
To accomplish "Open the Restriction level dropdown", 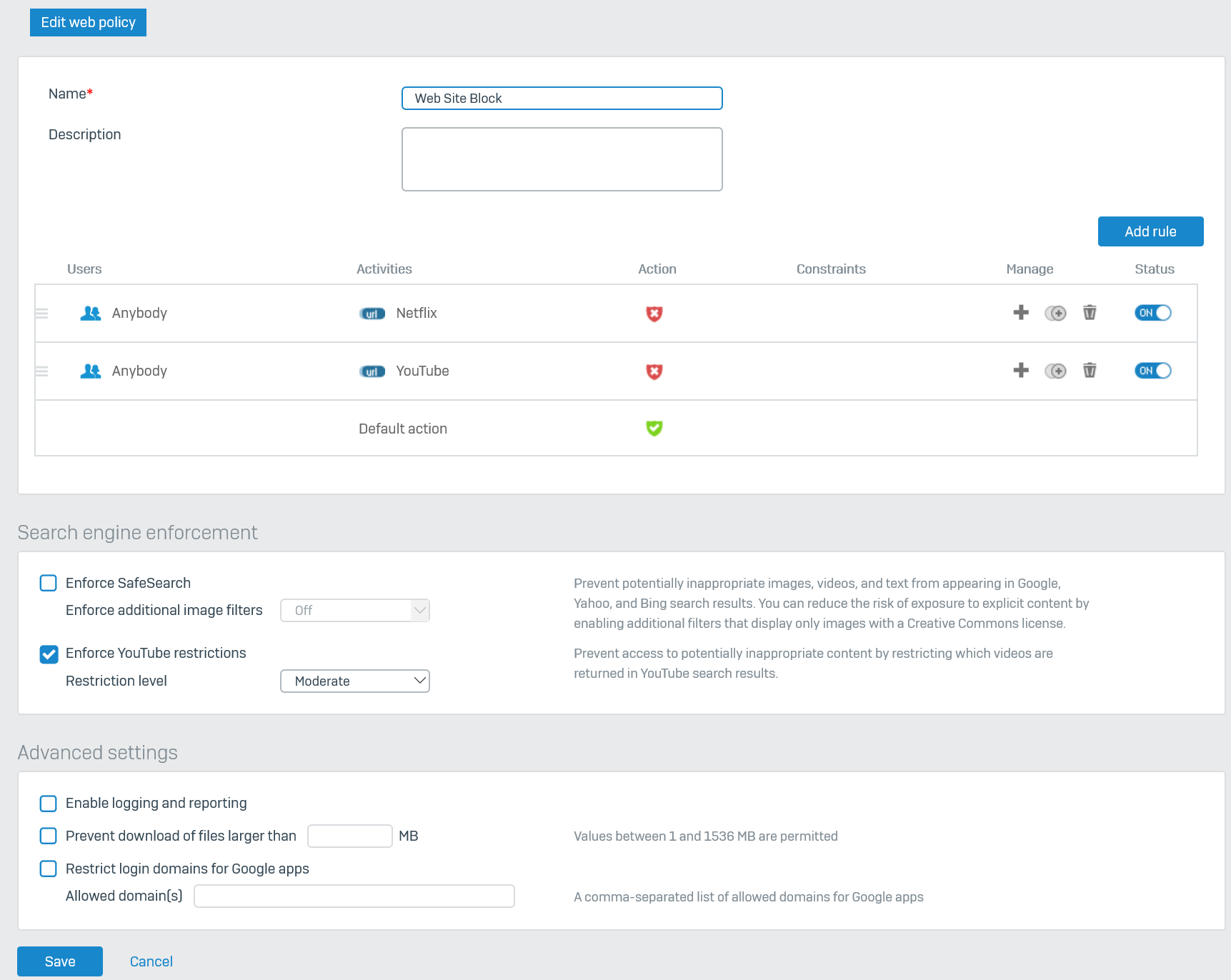I will pos(355,681).
